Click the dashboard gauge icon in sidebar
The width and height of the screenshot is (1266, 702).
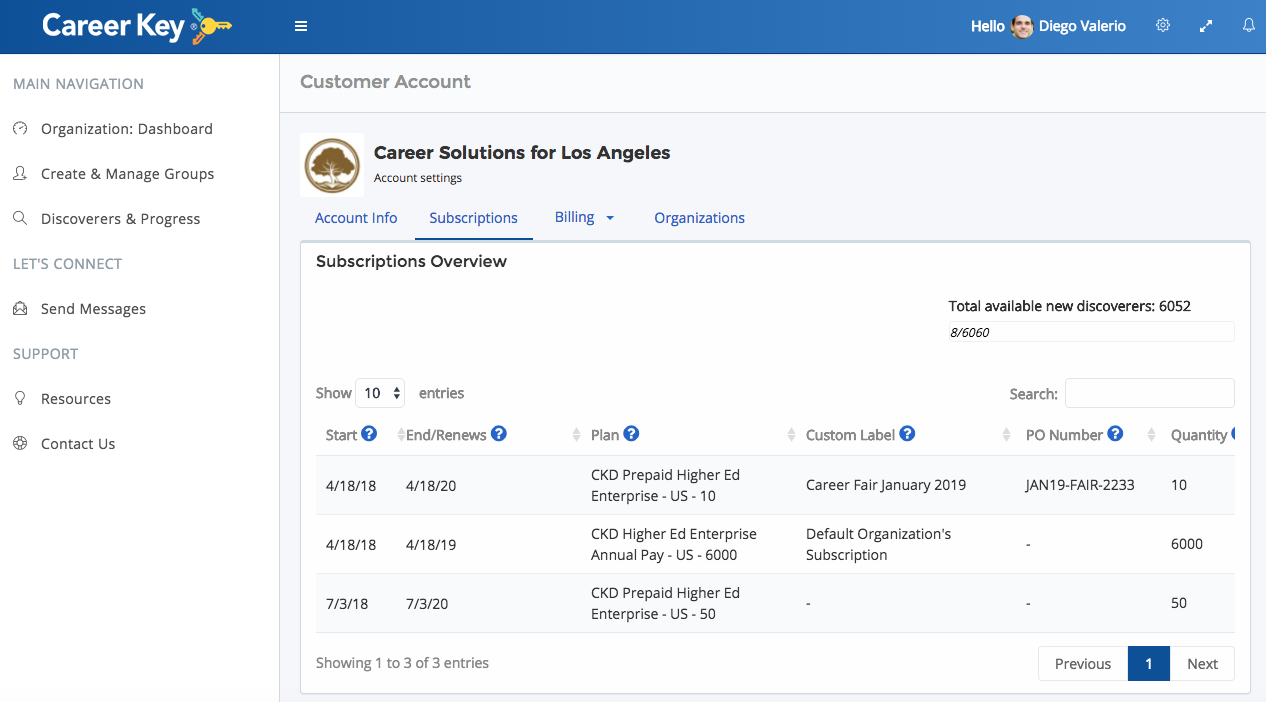point(20,128)
